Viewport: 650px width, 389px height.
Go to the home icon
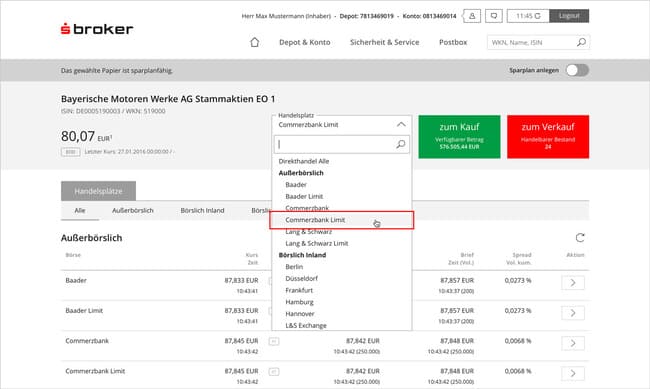point(255,42)
